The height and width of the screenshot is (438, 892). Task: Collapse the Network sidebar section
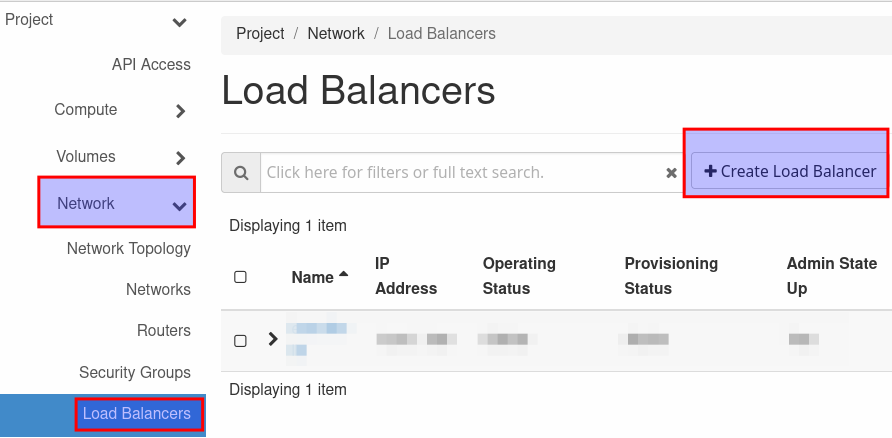point(180,206)
